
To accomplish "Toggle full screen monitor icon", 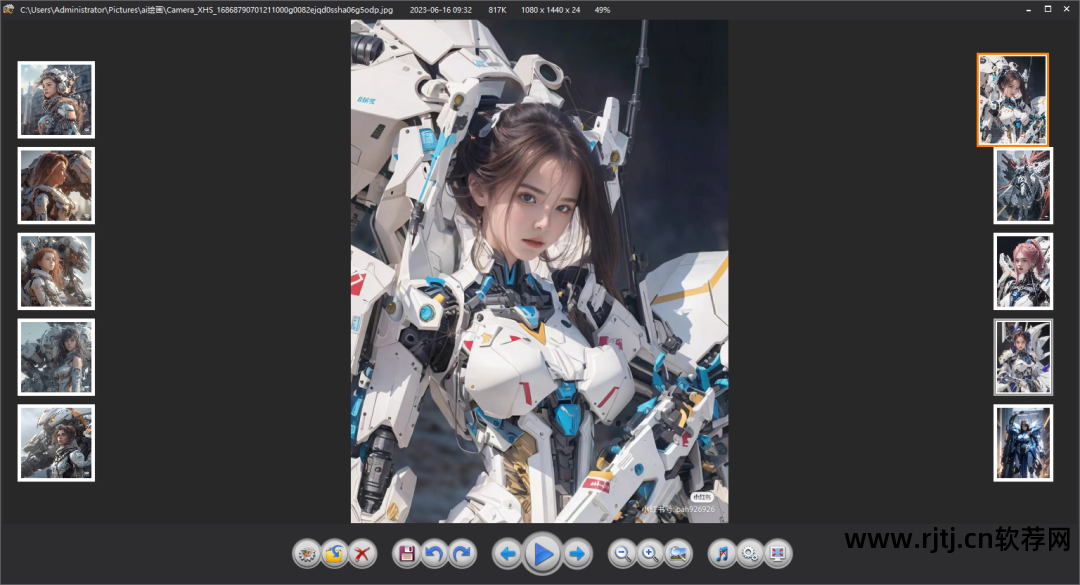I will 777,553.
